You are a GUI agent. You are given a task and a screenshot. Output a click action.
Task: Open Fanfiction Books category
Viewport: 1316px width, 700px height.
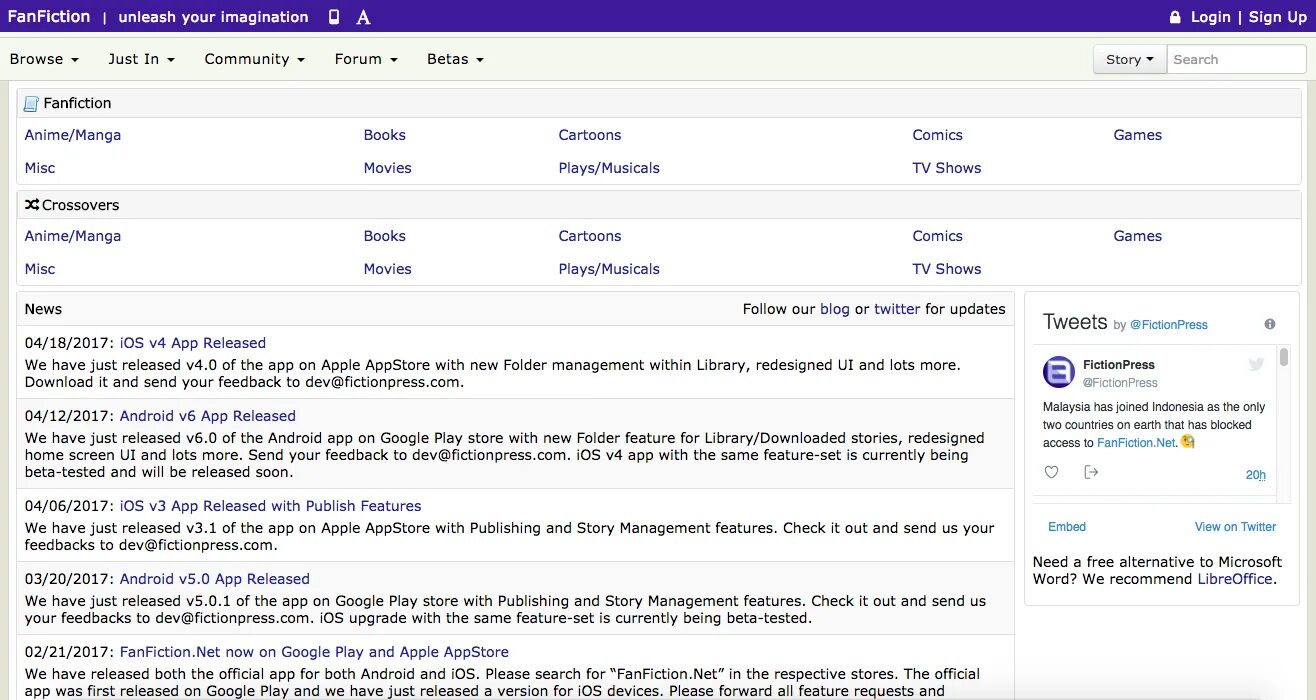coord(385,135)
